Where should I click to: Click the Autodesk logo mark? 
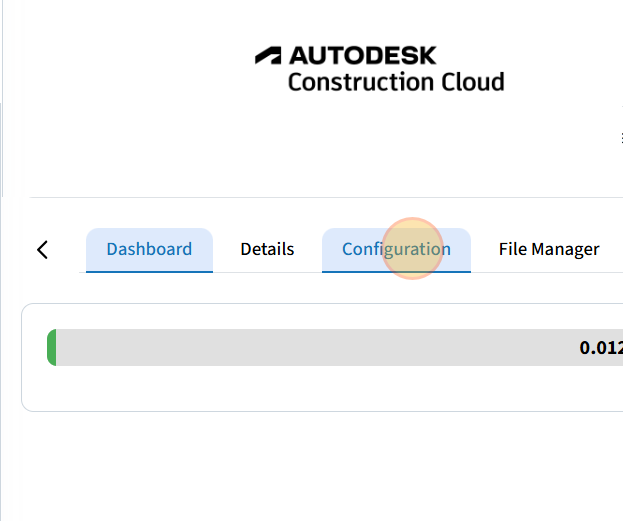click(269, 55)
